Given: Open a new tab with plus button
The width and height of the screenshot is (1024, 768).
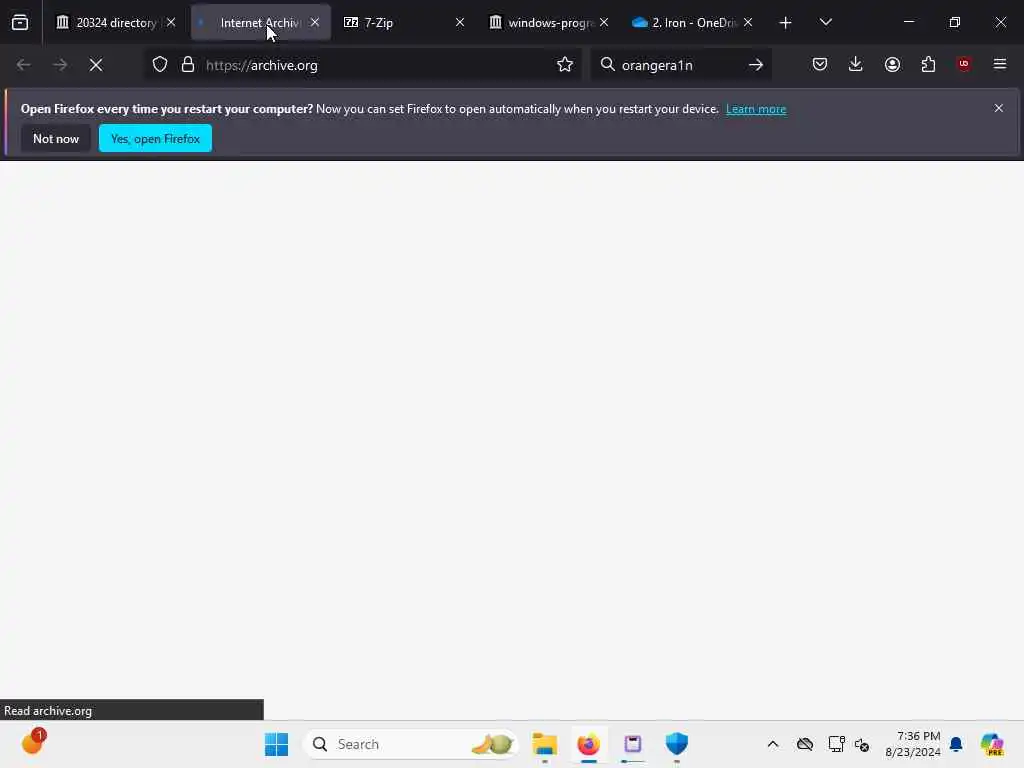Looking at the screenshot, I should (x=786, y=23).
